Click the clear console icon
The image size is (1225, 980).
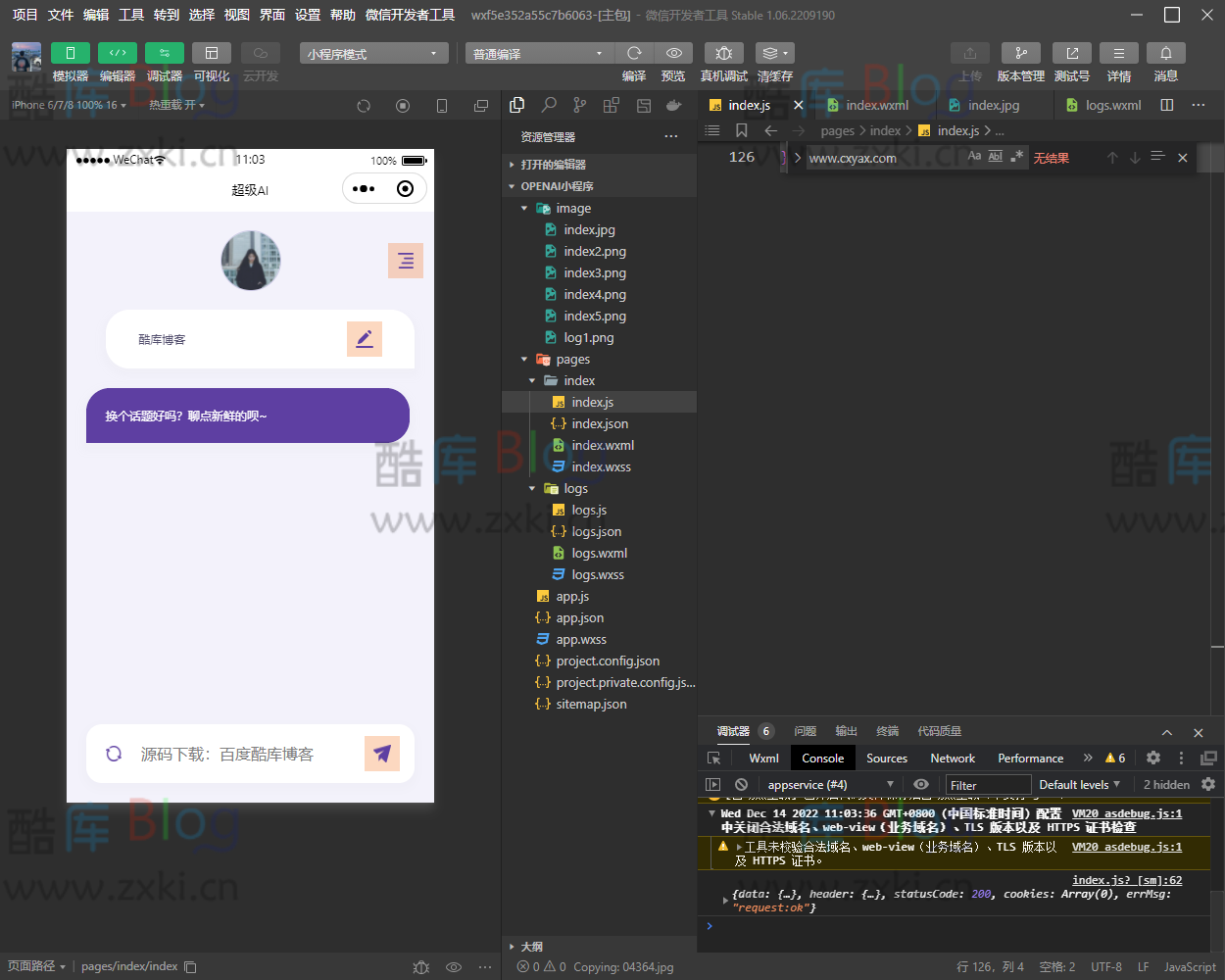coord(742,784)
